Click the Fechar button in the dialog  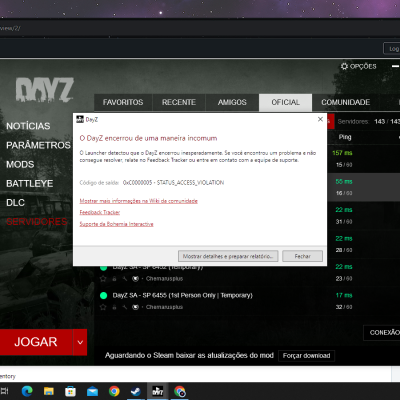pos(302,256)
